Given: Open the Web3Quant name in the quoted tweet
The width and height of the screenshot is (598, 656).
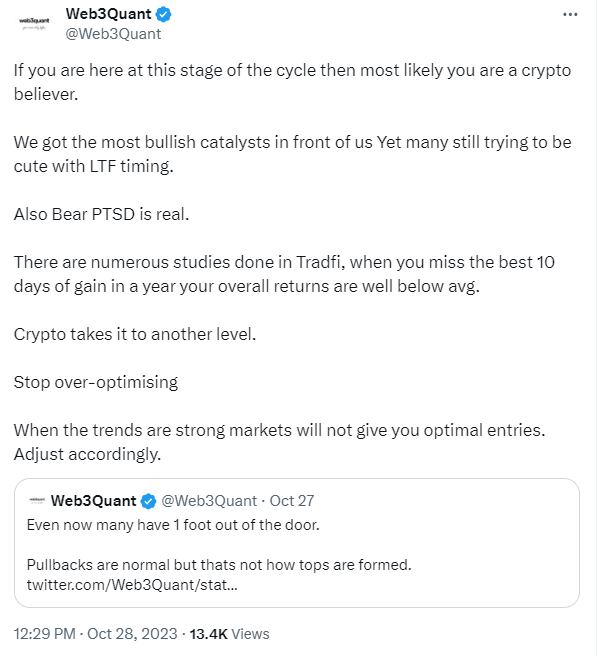Looking at the screenshot, I should pos(93,501).
